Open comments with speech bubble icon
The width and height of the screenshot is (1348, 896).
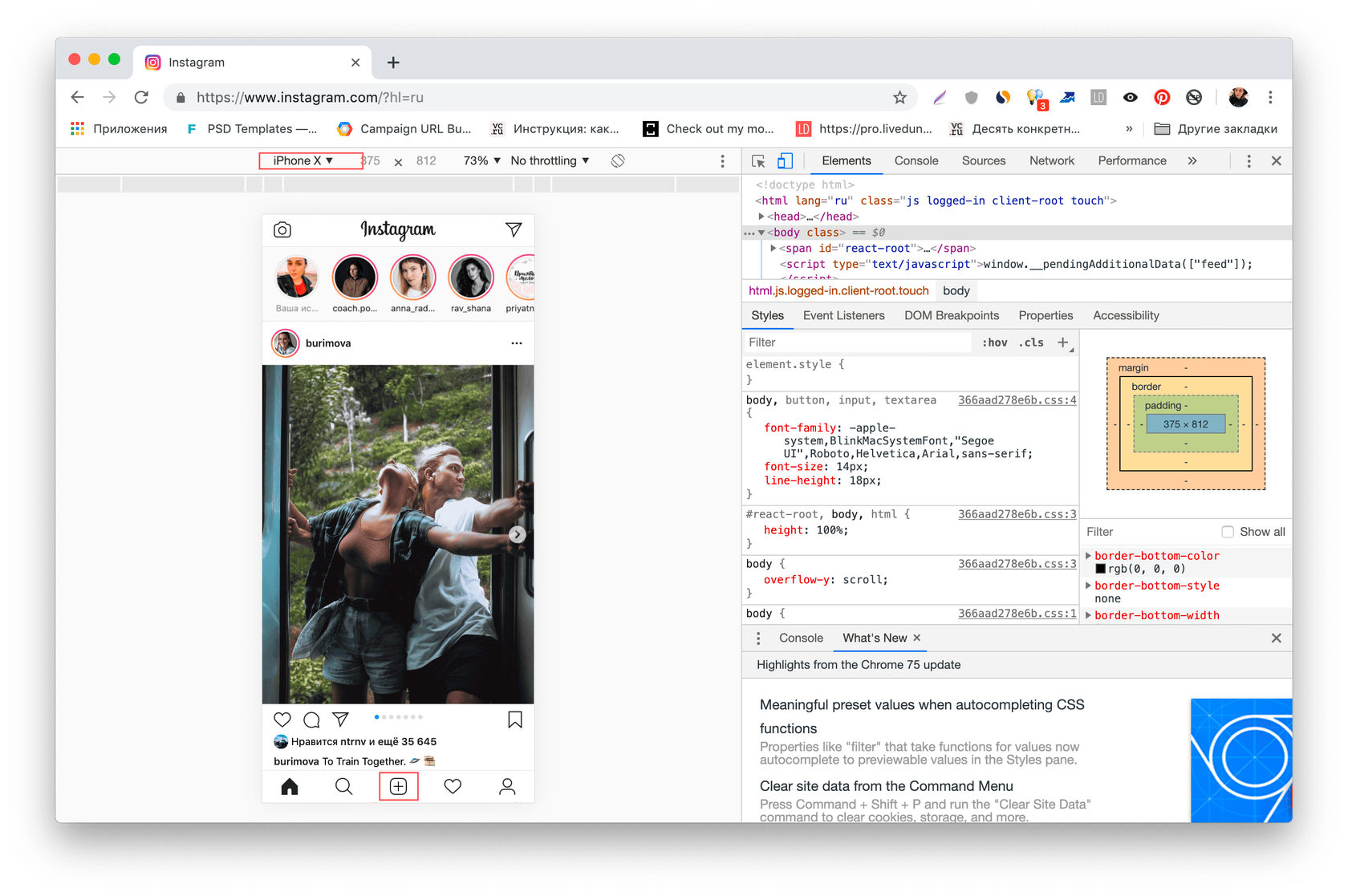(x=311, y=720)
